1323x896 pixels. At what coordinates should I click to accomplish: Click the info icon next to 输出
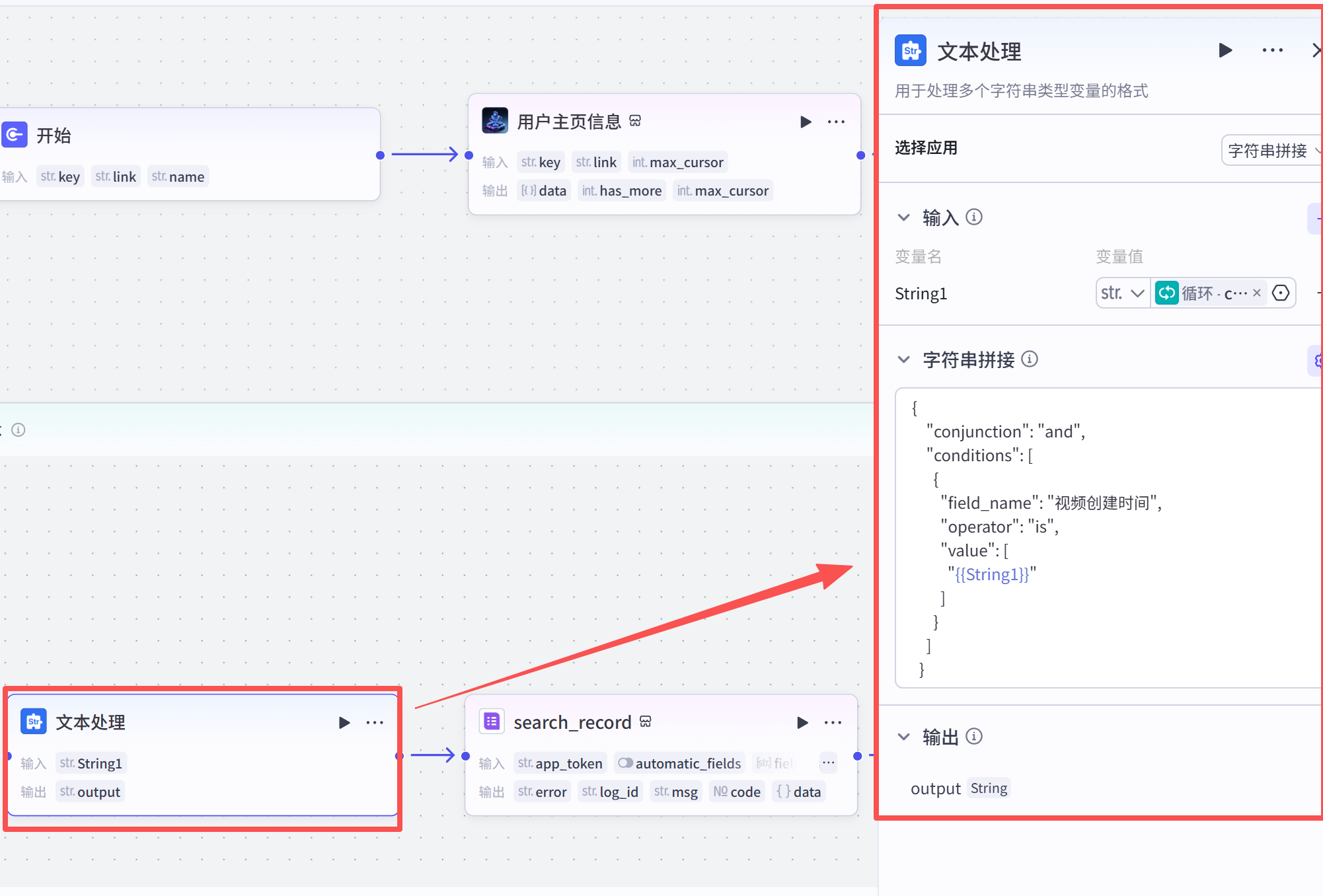tap(974, 736)
